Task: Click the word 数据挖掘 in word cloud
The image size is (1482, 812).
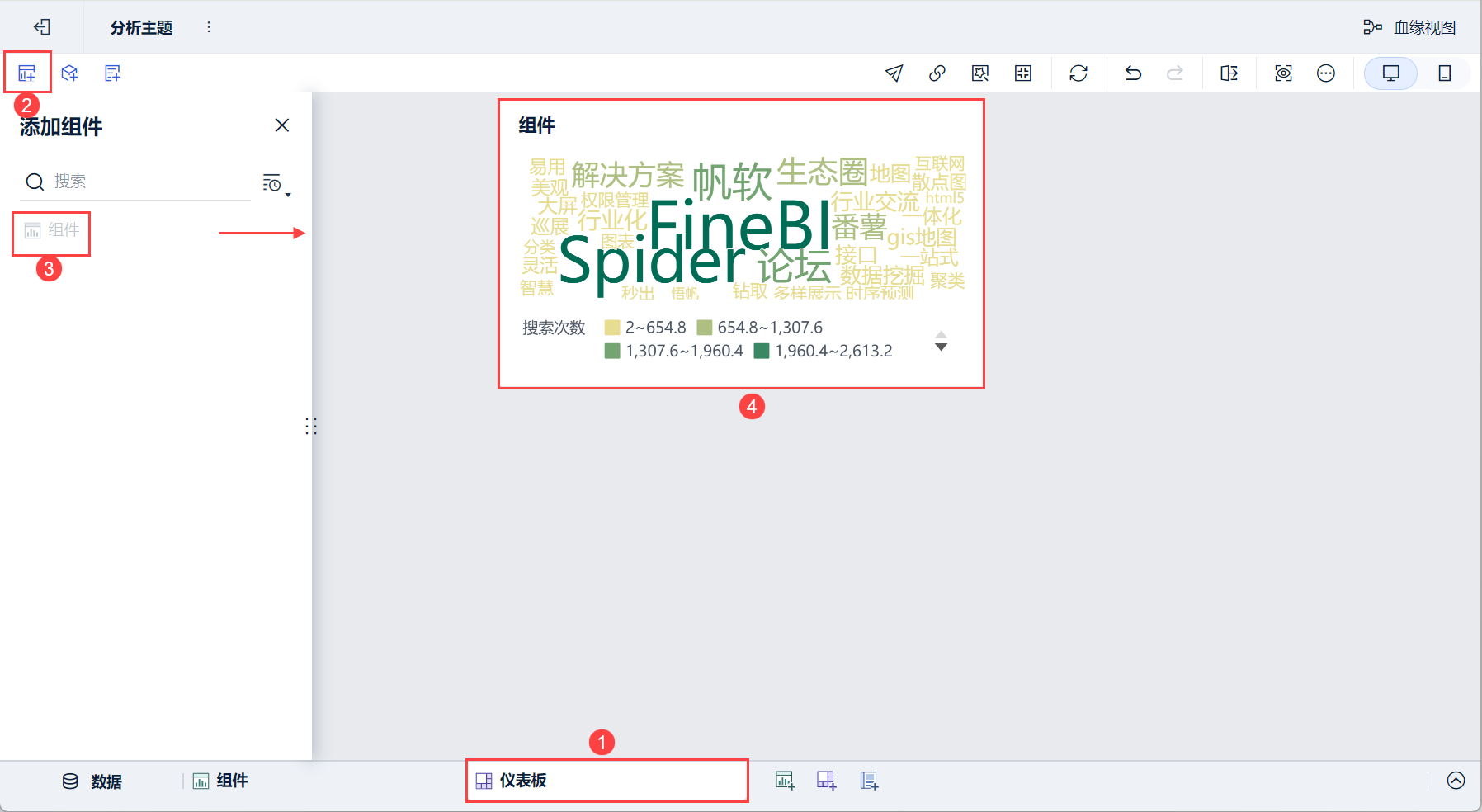Action: pos(882,275)
